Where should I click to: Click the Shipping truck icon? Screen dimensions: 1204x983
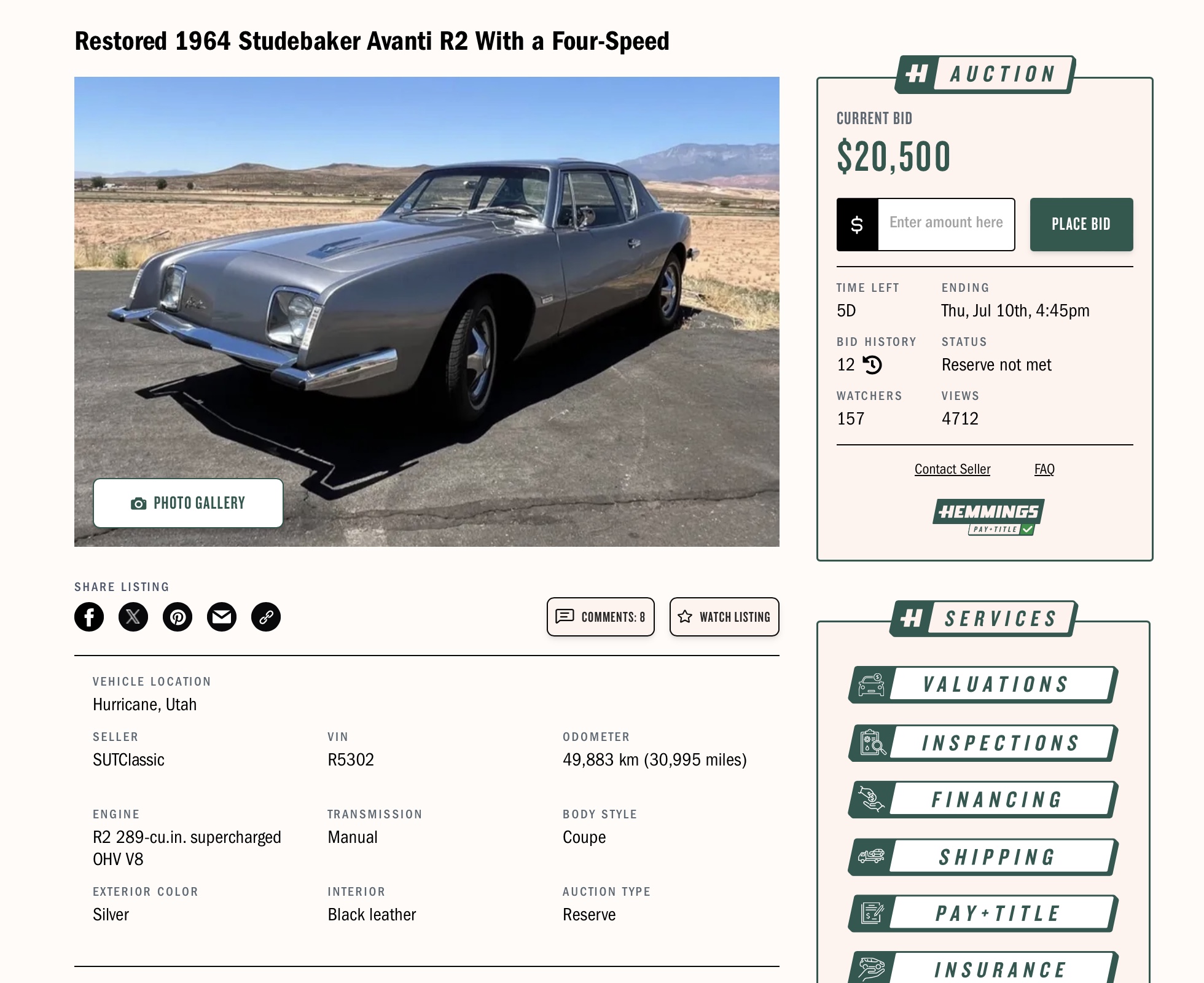(x=871, y=856)
